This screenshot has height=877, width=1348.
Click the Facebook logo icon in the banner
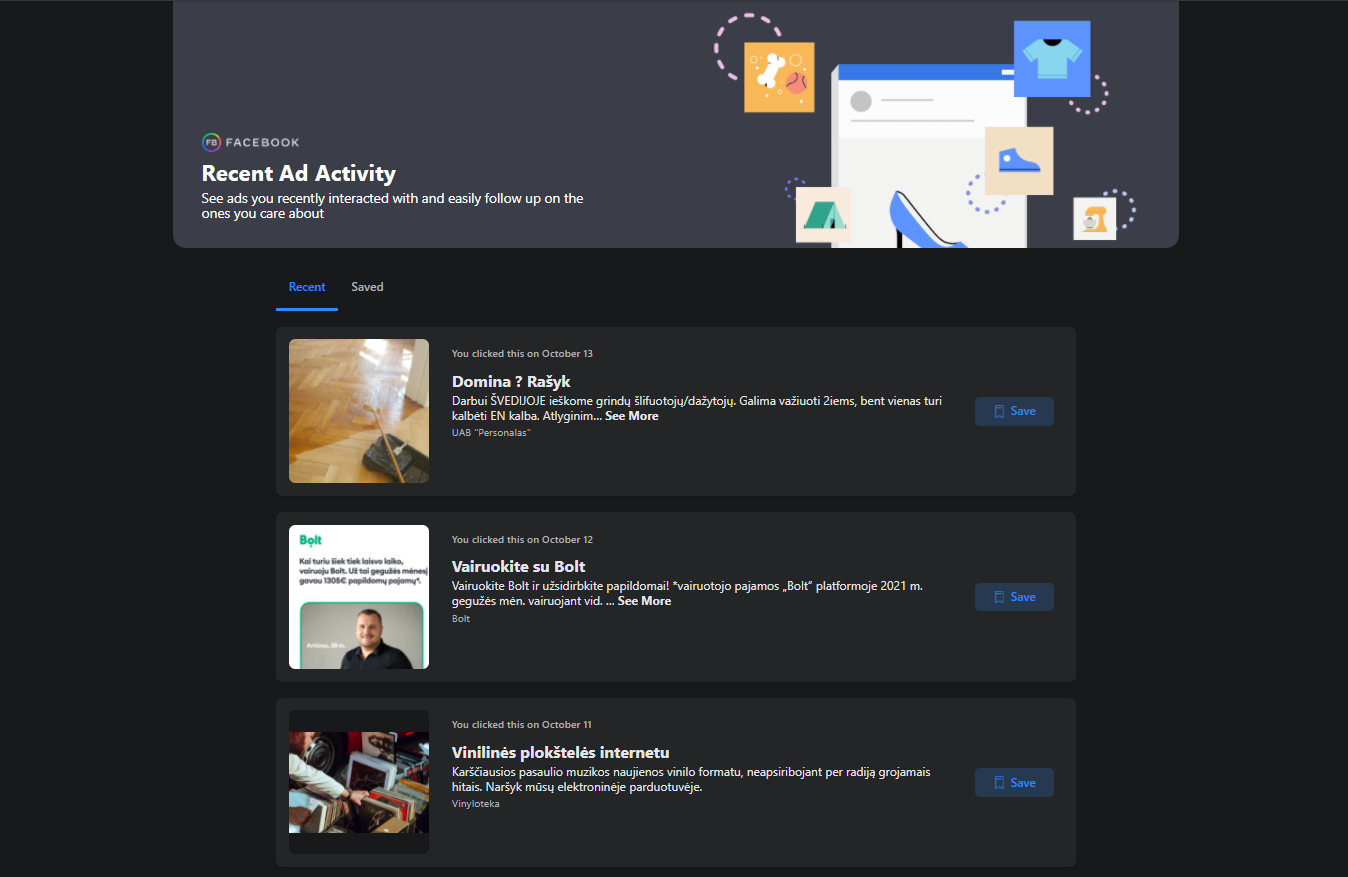pyautogui.click(x=210, y=142)
